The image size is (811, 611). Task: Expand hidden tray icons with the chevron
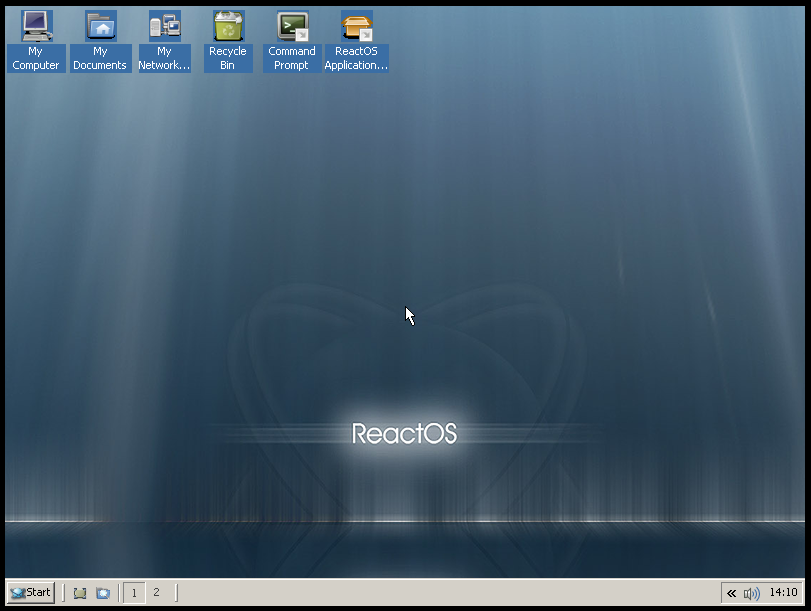coord(732,593)
